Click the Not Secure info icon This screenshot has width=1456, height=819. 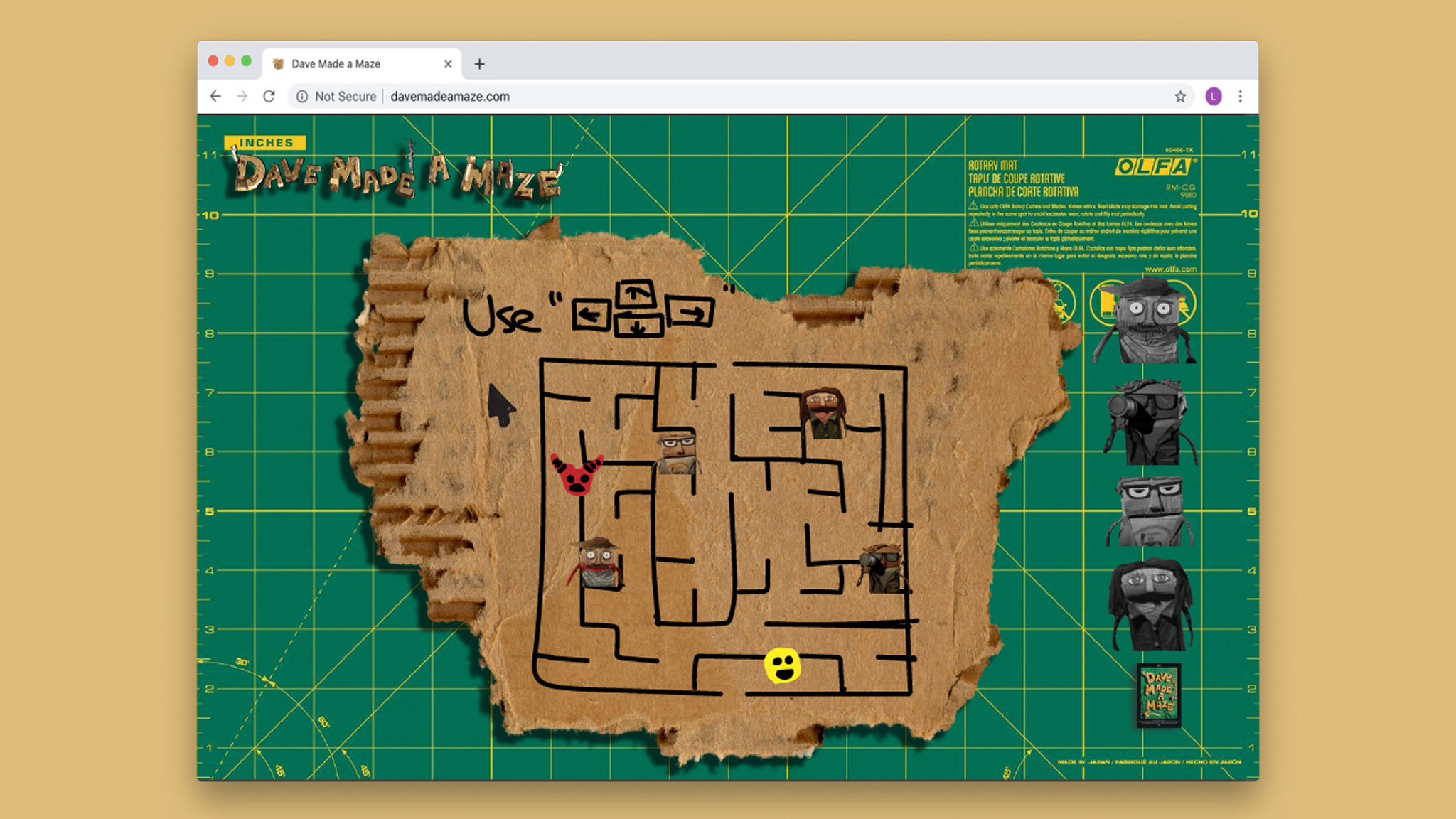click(x=302, y=97)
